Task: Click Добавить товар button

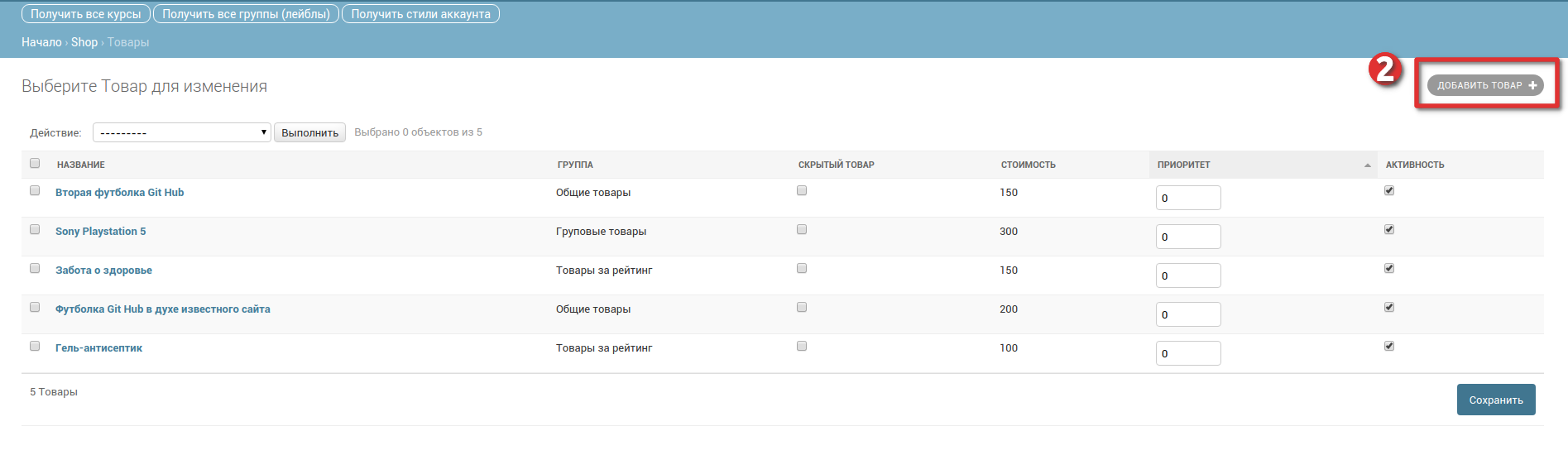Action: [x=1485, y=85]
